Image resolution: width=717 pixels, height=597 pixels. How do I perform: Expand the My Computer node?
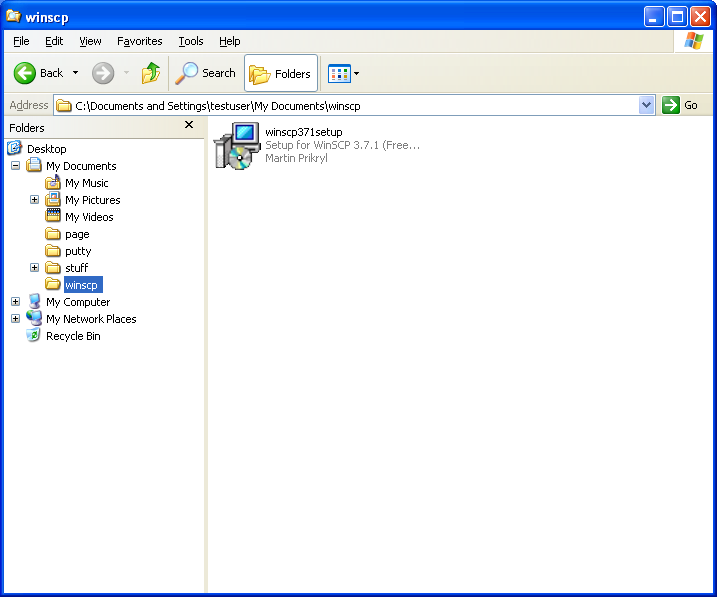click(x=16, y=302)
